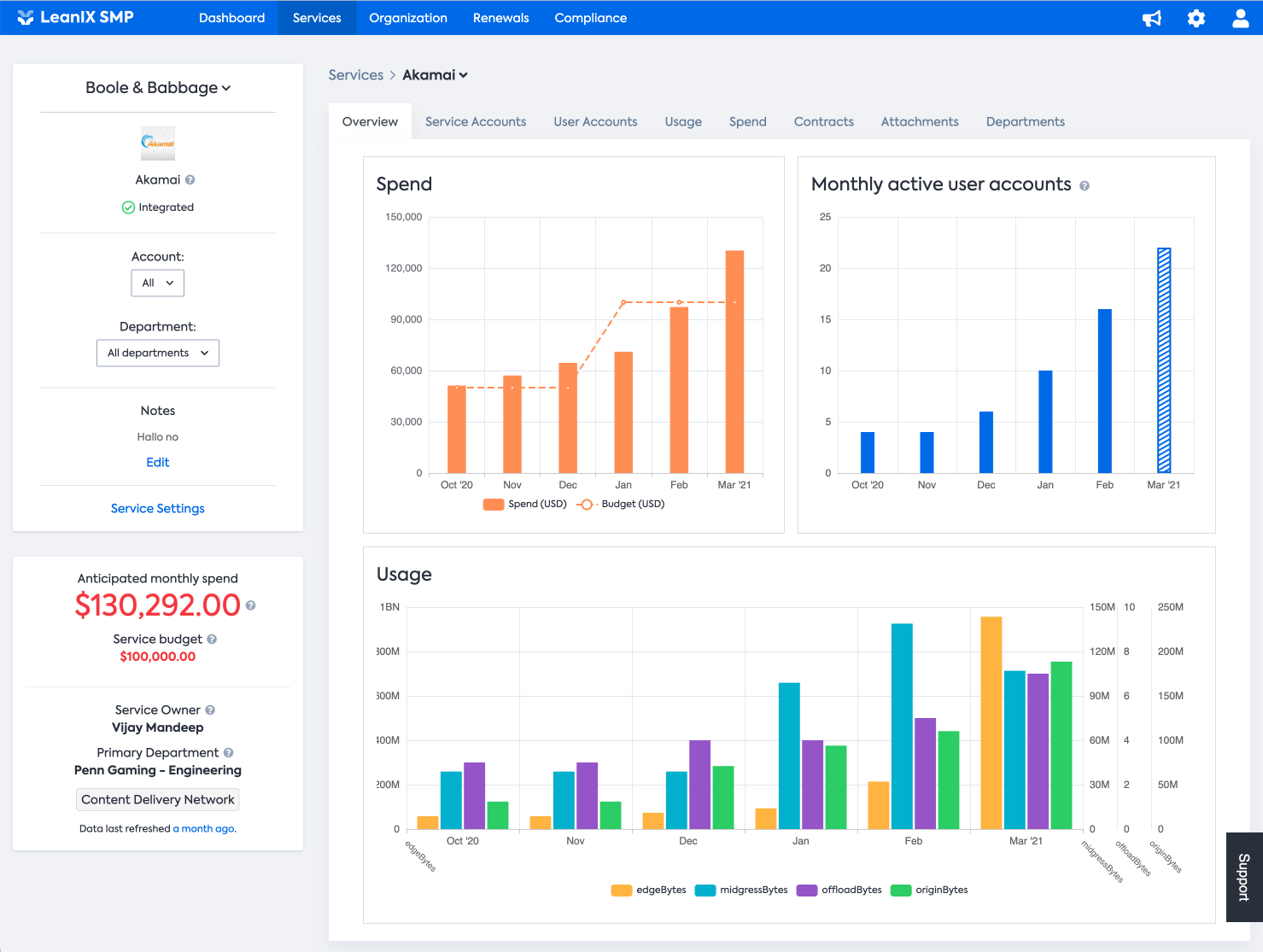Switch to the Spend tab
The height and width of the screenshot is (952, 1263).
tap(748, 122)
